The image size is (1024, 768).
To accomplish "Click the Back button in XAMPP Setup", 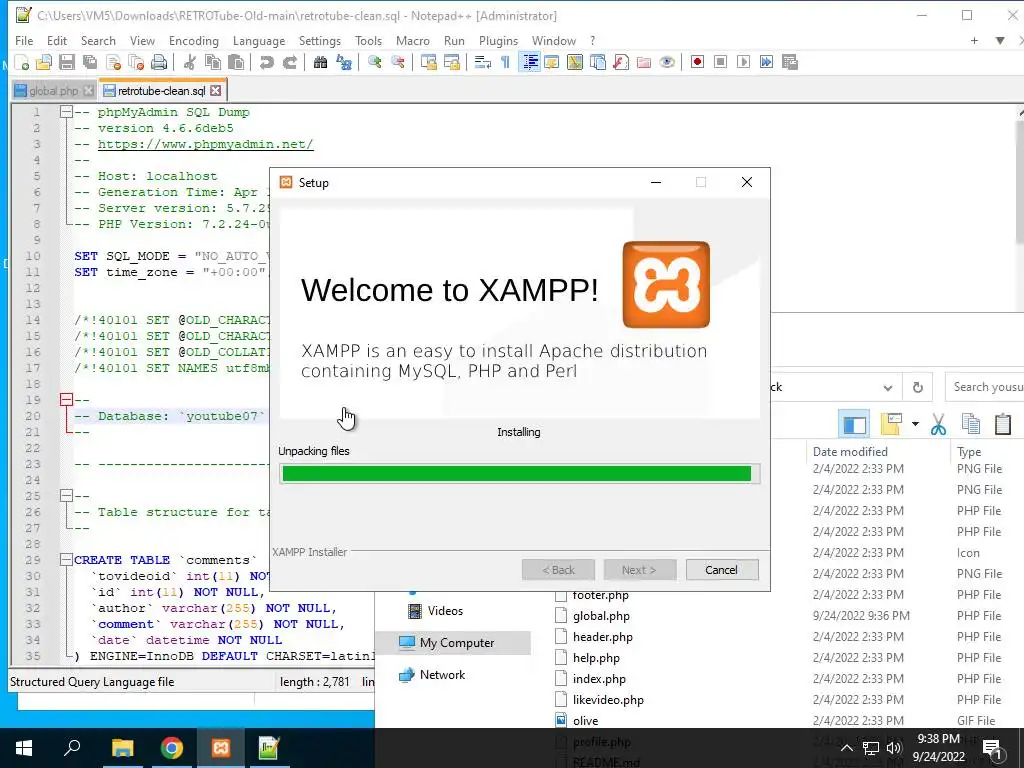I will [x=558, y=570].
